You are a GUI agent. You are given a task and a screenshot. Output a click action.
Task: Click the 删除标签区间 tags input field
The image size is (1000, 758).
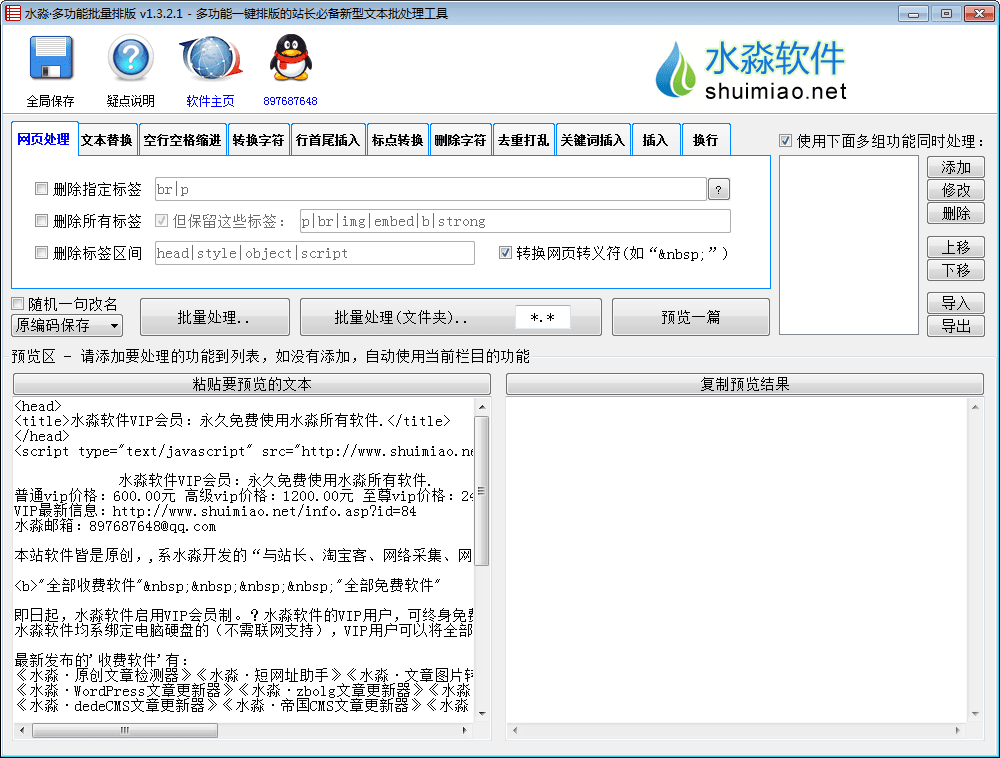pos(314,253)
